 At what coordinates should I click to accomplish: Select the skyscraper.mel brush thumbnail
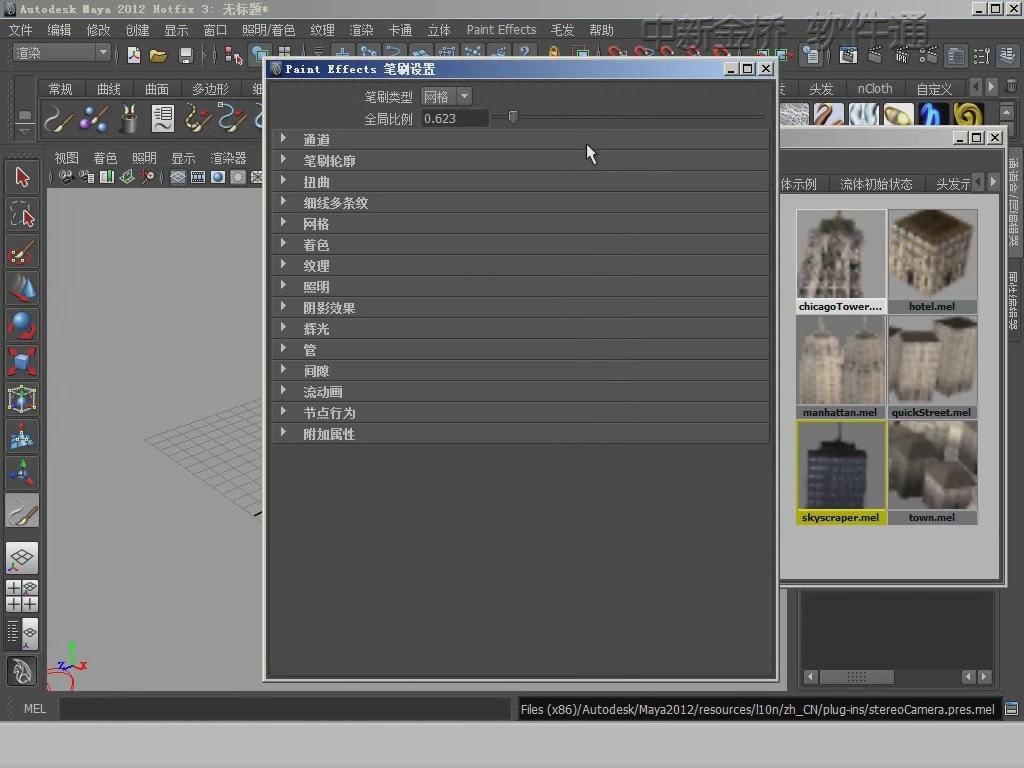pos(841,472)
